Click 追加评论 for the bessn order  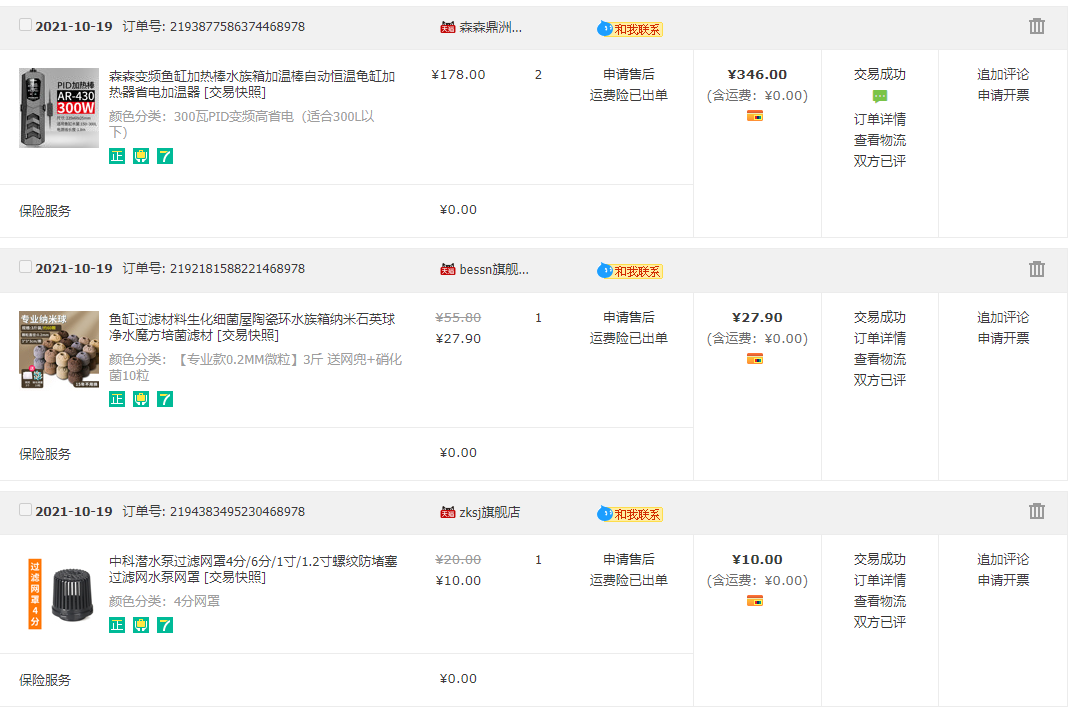click(x=1002, y=317)
